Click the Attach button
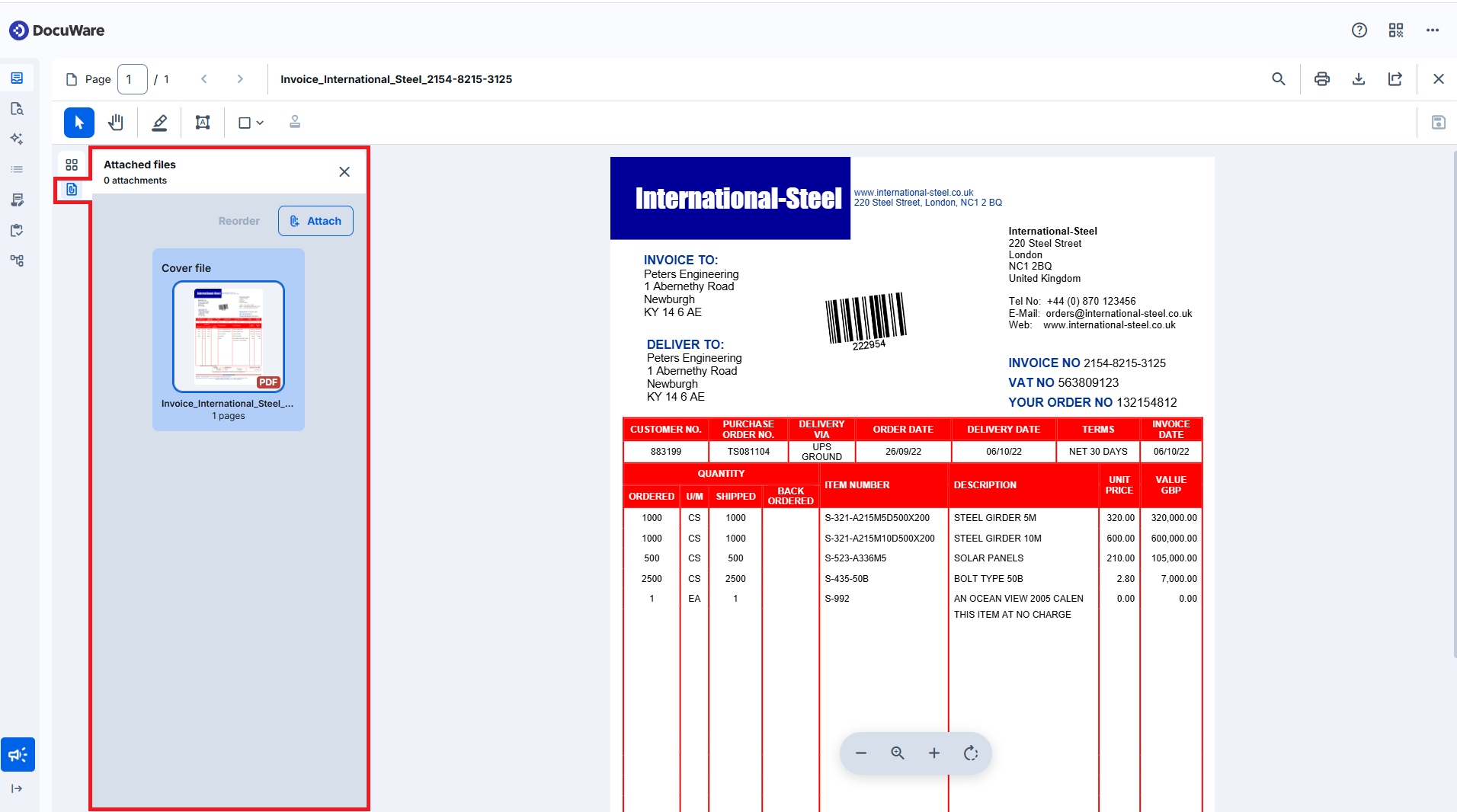 click(x=315, y=221)
